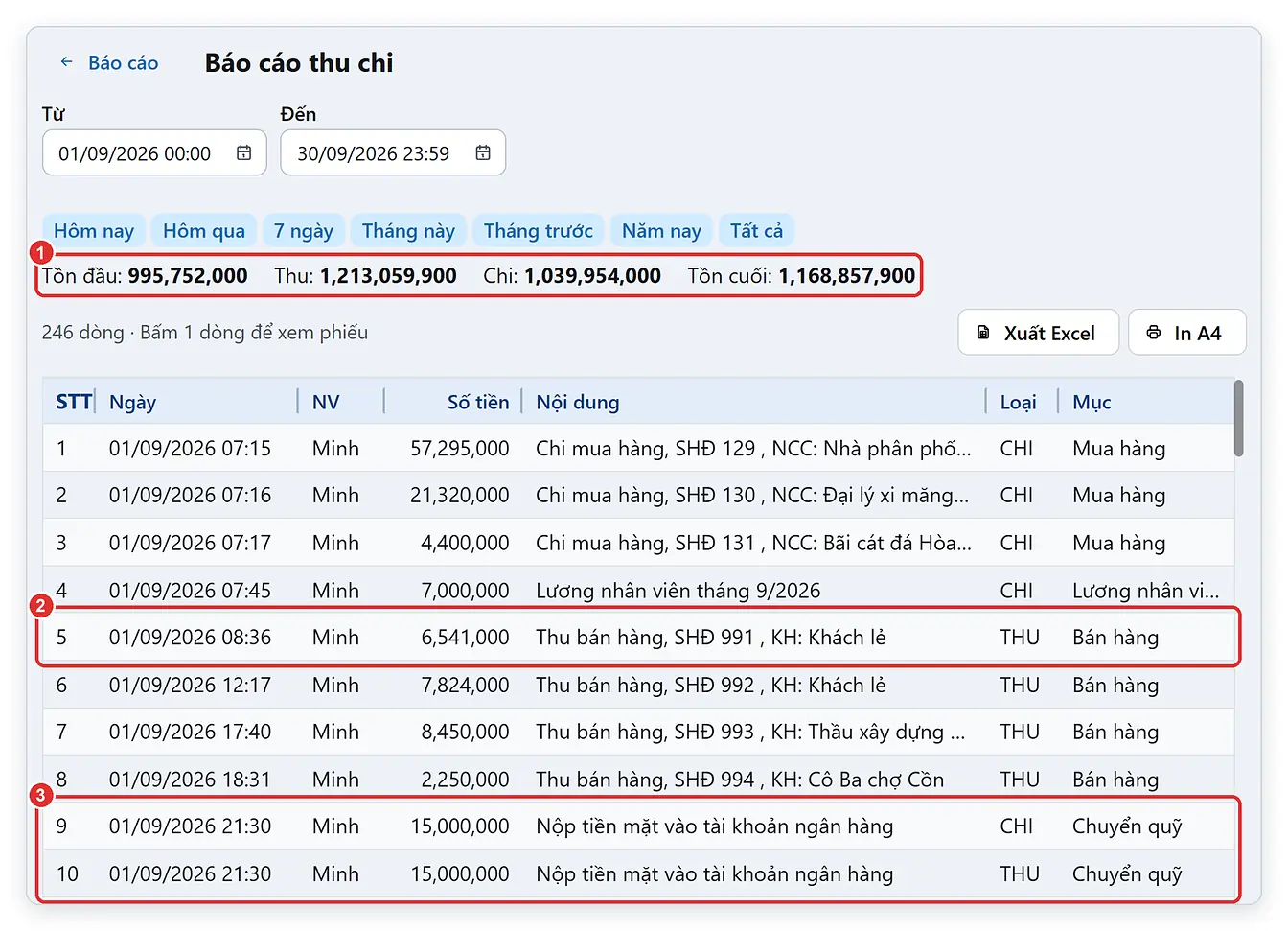The height and width of the screenshot is (931, 1288).
Task: Click the spreadsheet icon on Xuất Excel
Action: 983,333
